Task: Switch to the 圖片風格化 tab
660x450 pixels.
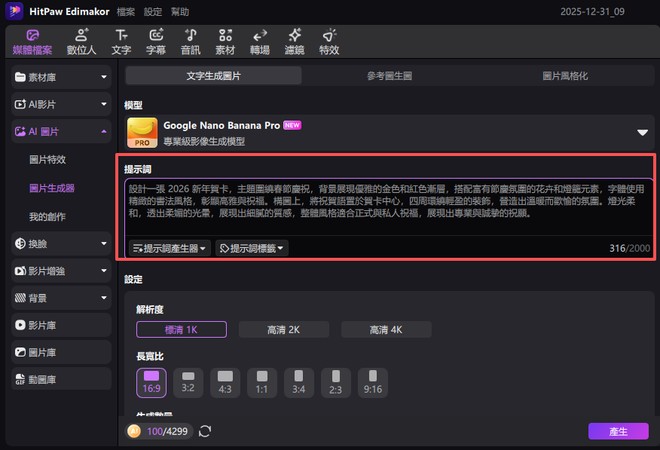Action: tap(565, 76)
